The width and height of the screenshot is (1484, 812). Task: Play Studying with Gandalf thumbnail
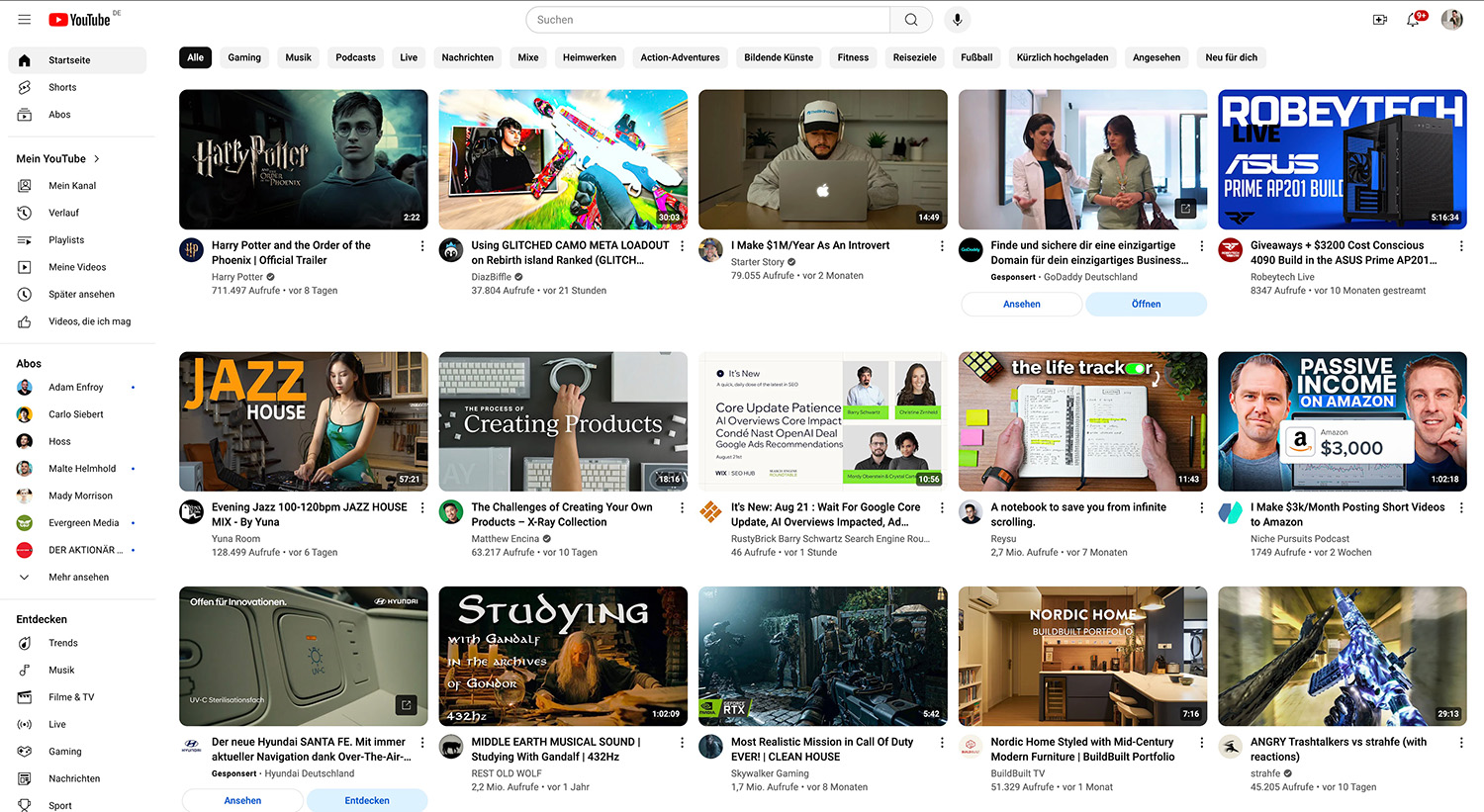pyautogui.click(x=563, y=657)
